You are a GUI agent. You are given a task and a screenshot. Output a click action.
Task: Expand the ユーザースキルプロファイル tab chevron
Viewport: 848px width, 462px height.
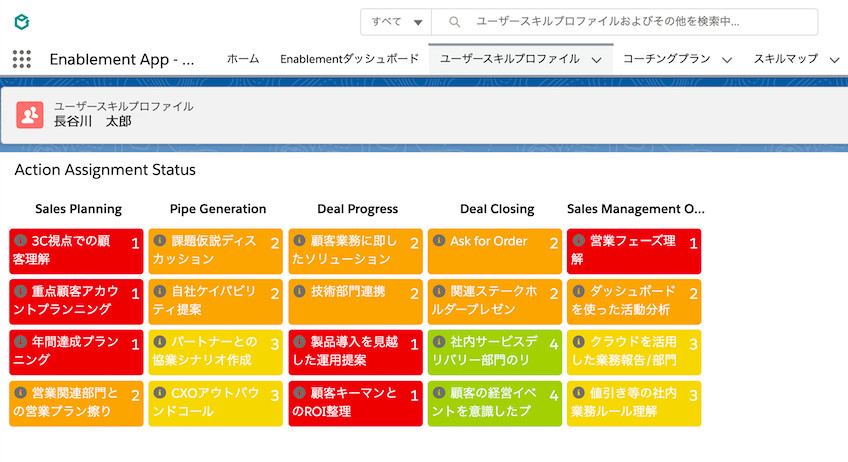(x=597, y=60)
